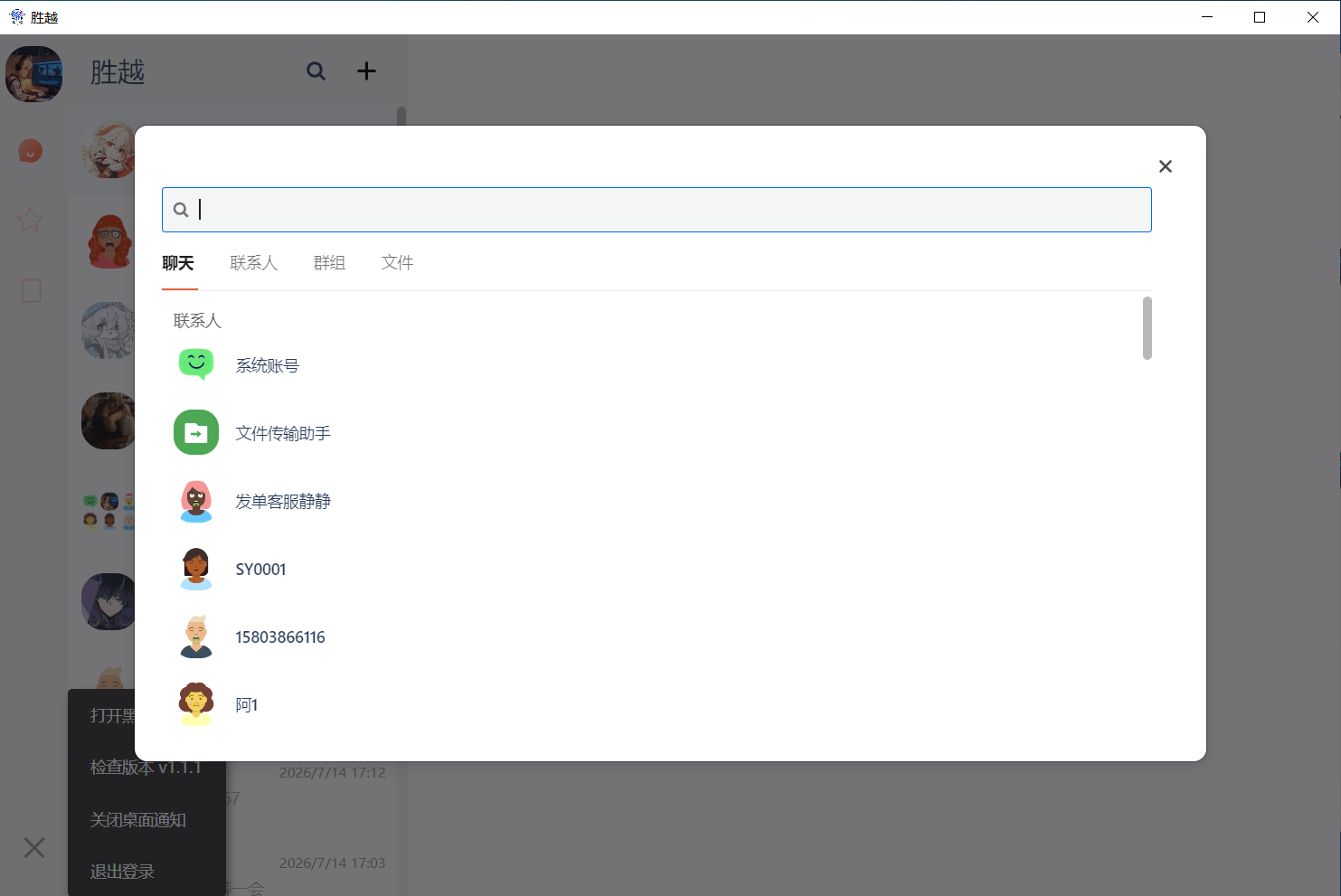Select the contact name 发单客服静静
The image size is (1341, 896).
(x=283, y=501)
